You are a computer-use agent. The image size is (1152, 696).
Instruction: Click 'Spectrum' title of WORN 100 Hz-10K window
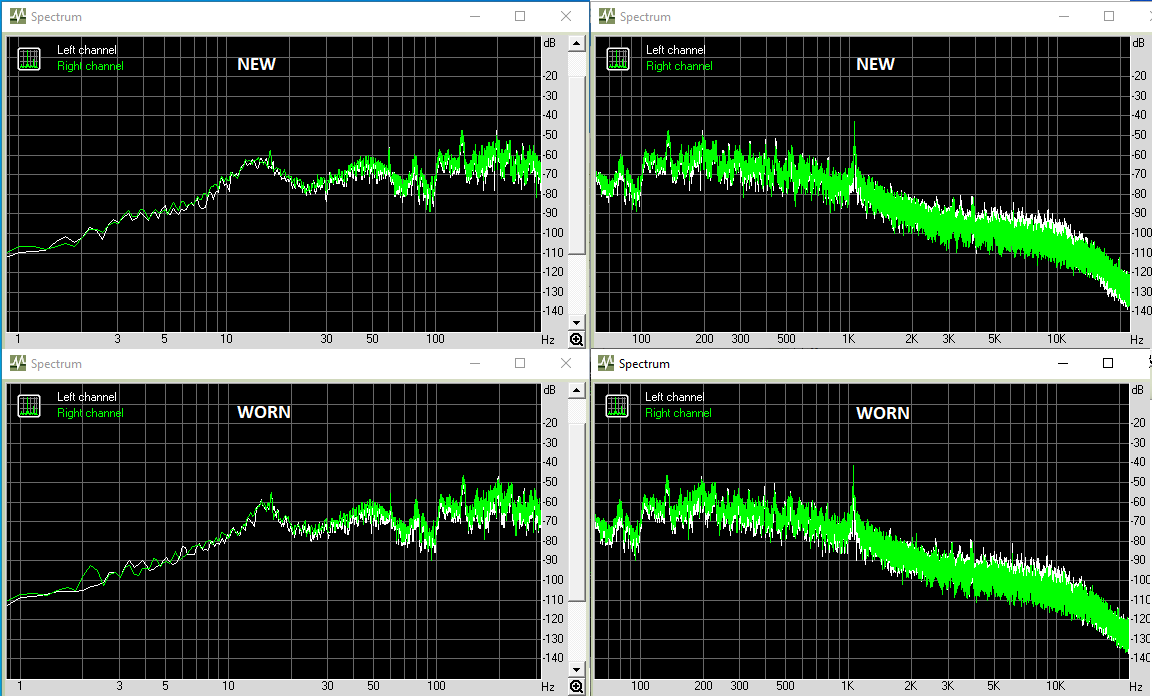644,364
